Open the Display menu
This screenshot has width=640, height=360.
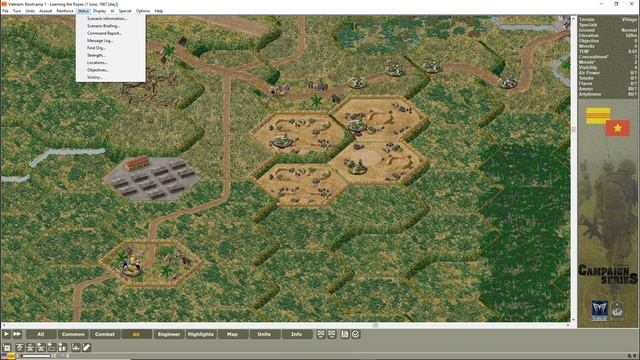pos(100,11)
